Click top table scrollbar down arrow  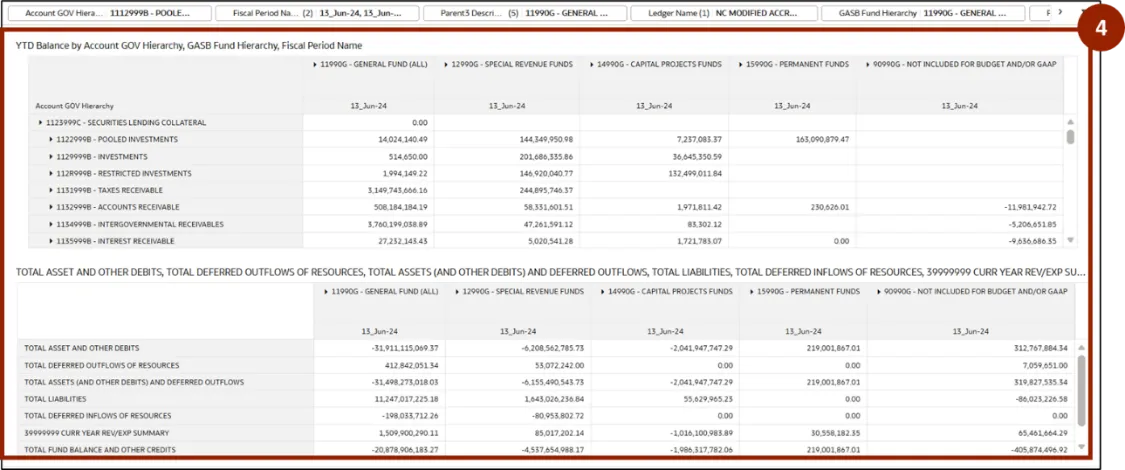pyautogui.click(x=1071, y=240)
